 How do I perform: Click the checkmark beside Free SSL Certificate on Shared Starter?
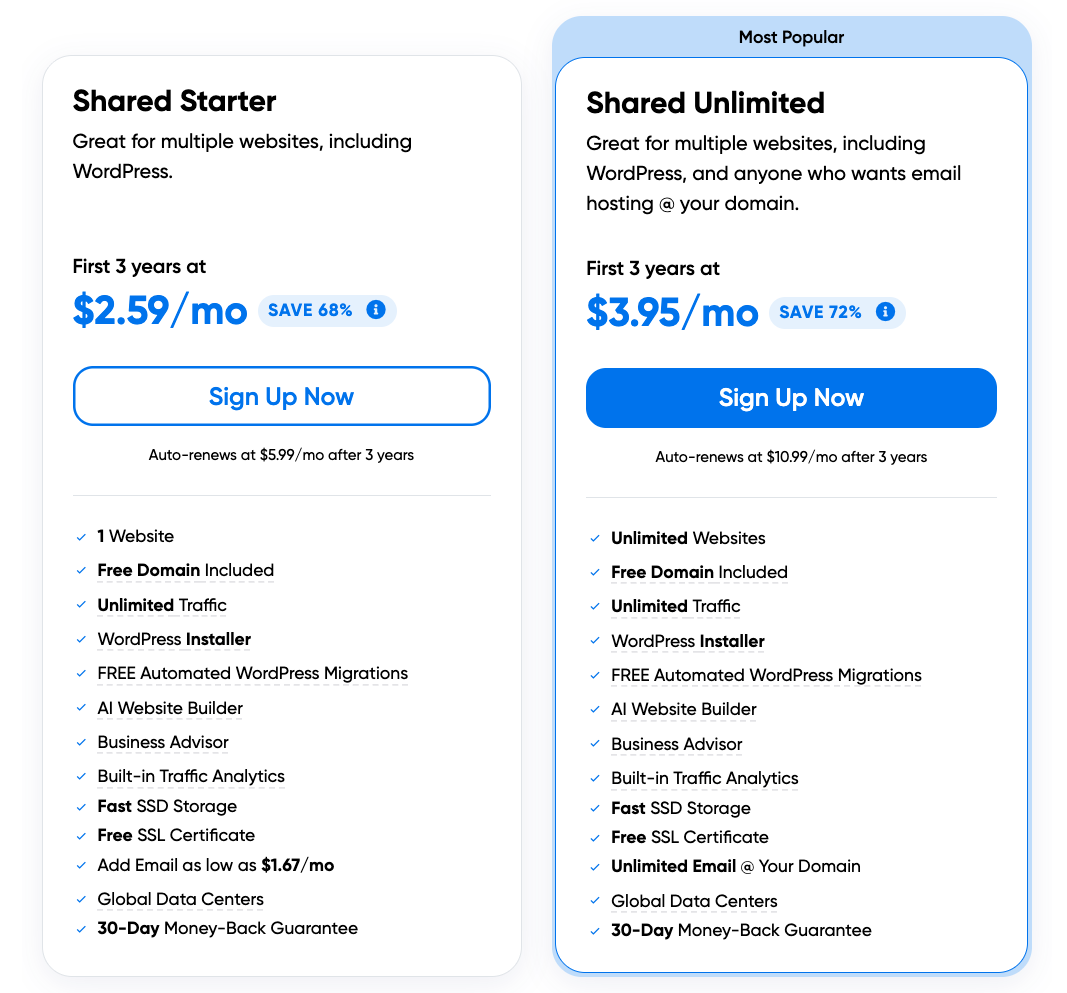(81, 836)
